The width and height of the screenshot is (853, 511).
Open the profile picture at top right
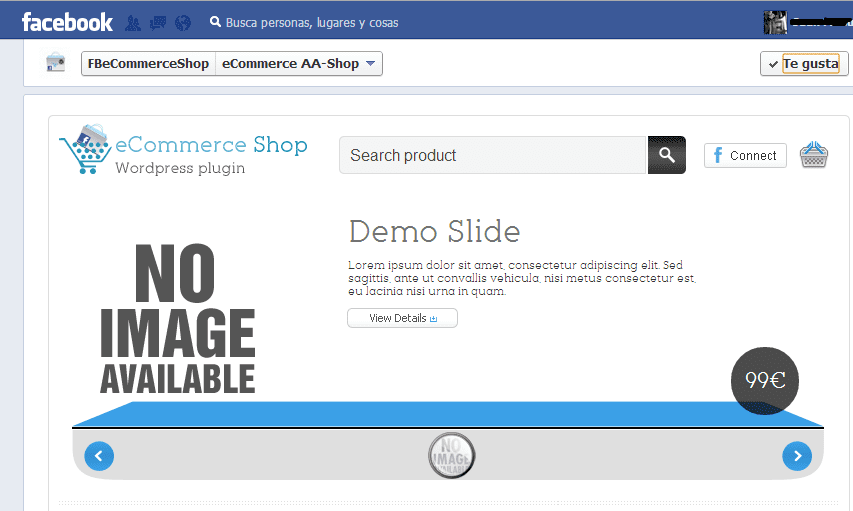pos(775,22)
